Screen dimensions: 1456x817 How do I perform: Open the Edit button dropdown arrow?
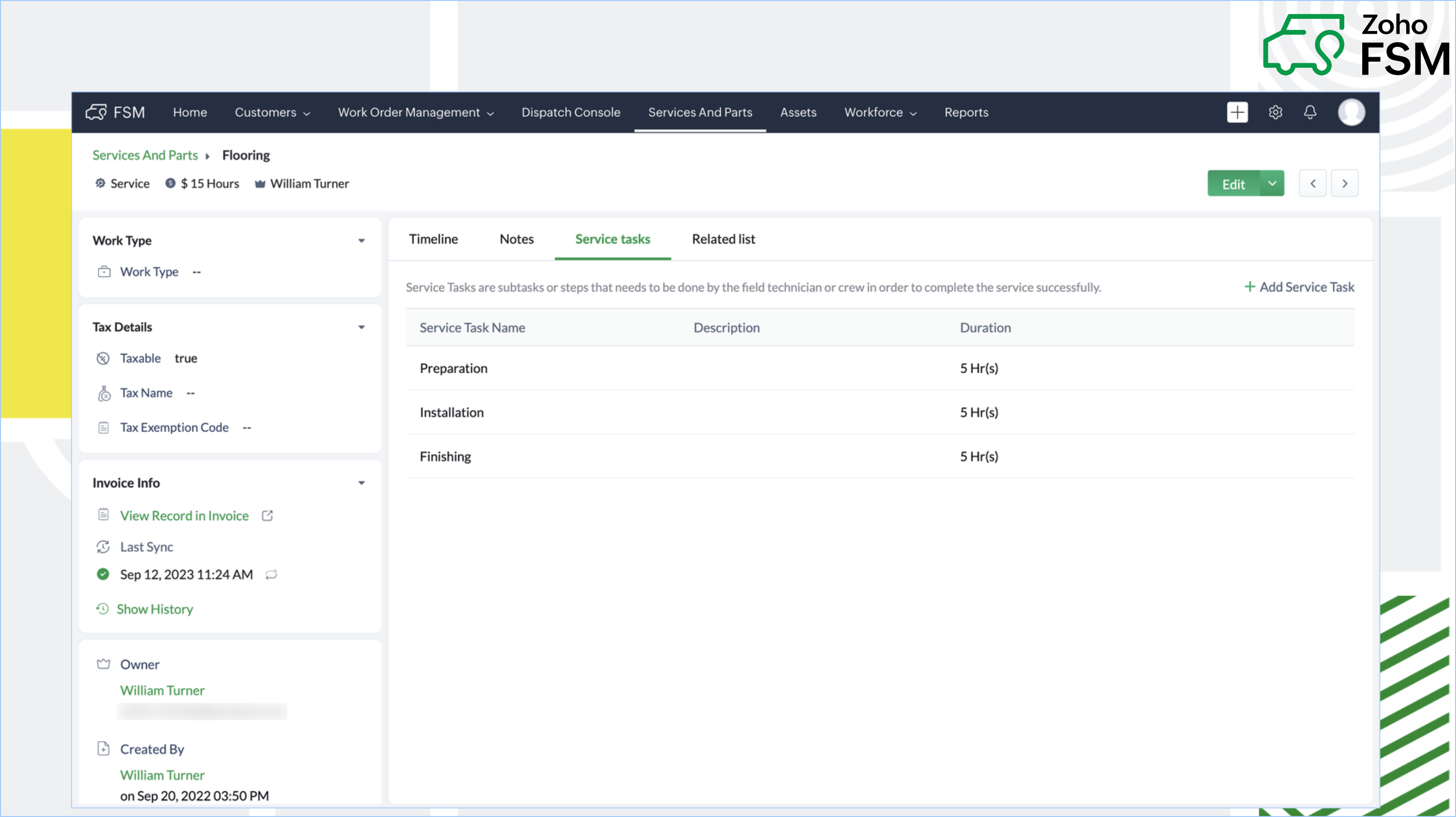coord(1272,183)
